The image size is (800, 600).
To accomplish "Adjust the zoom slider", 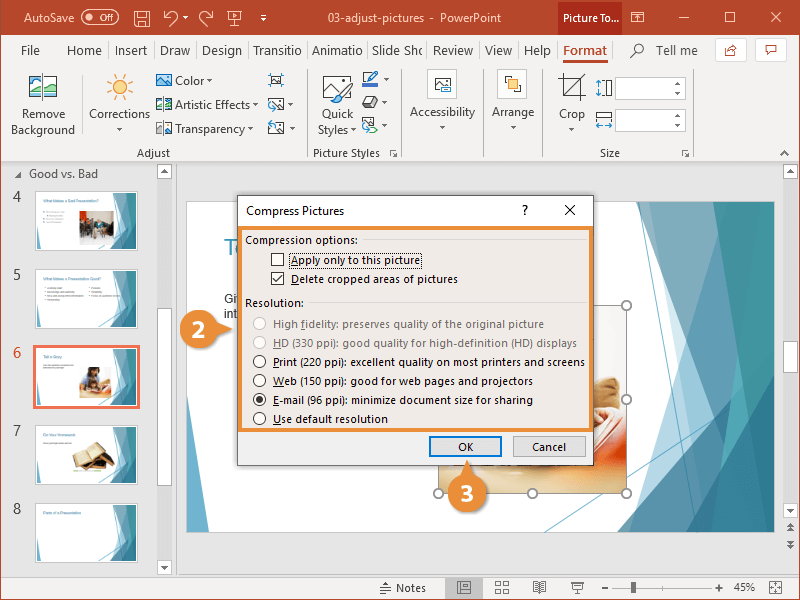I will click(x=634, y=588).
